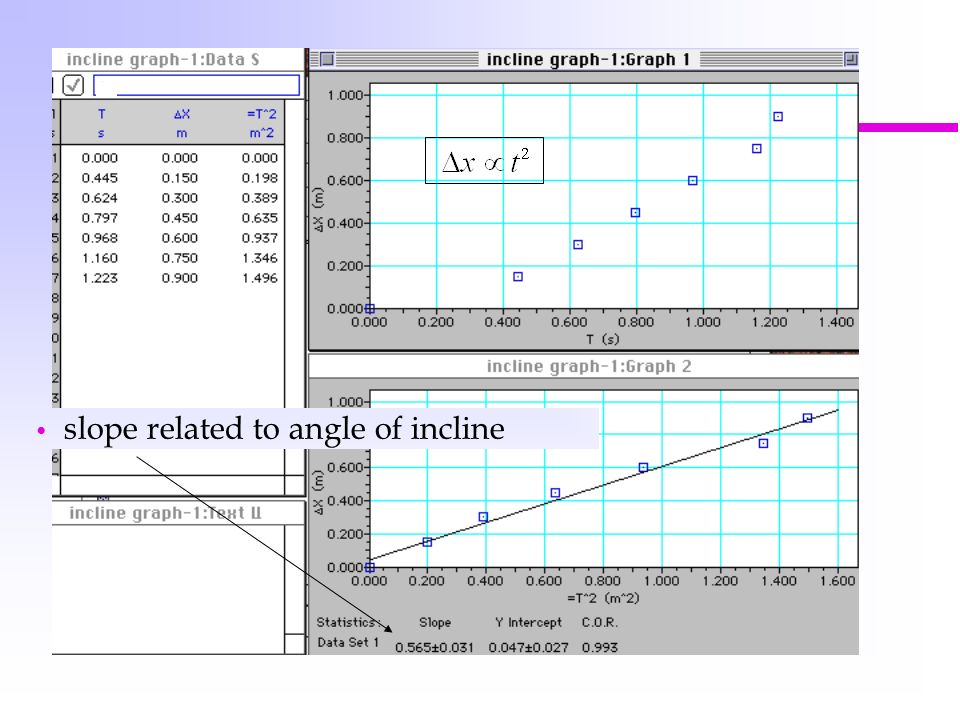Click the correlation value 0.993
Screen dimensions: 960x720
coord(600,648)
